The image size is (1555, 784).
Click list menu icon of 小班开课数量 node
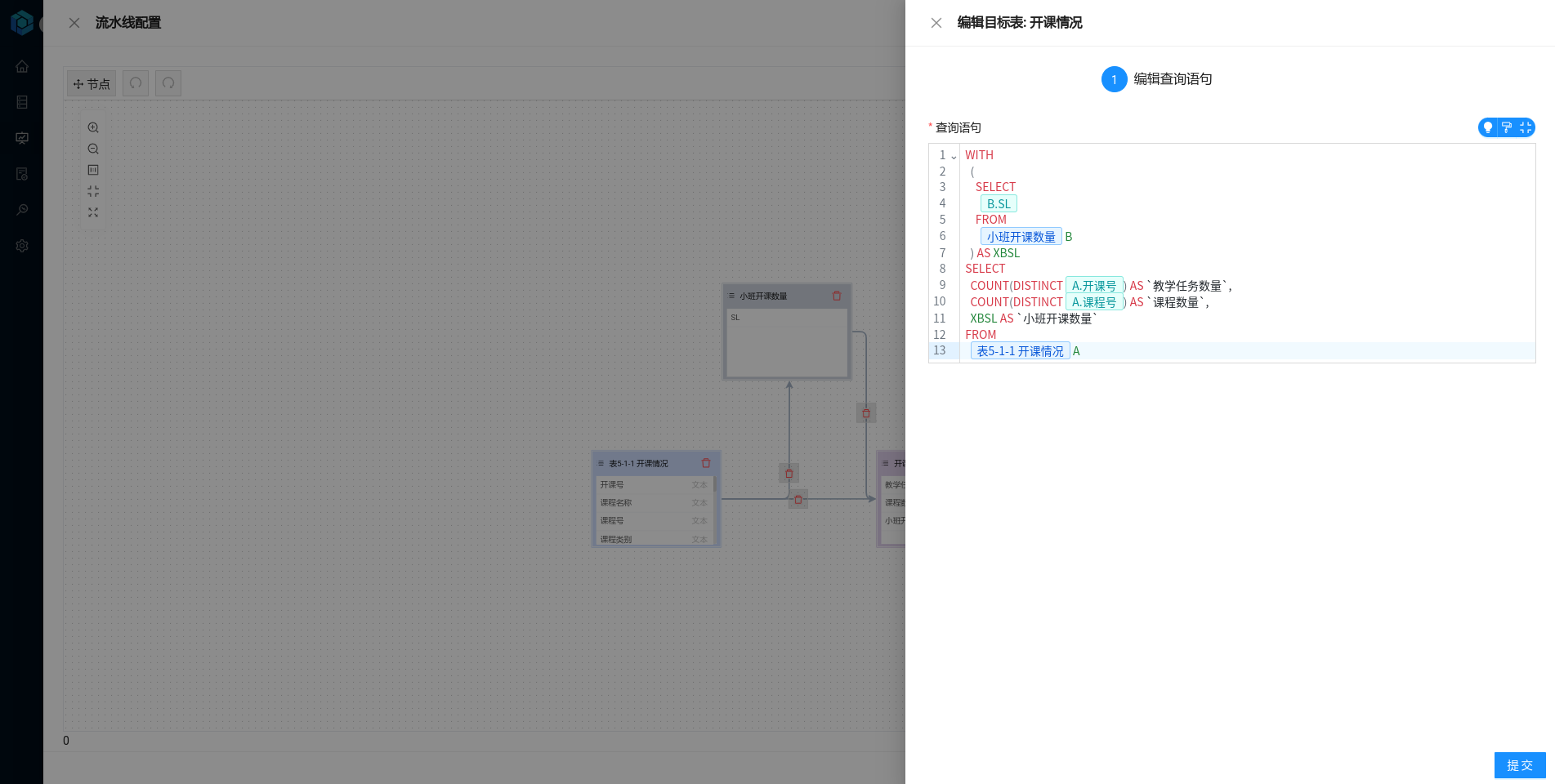coord(731,296)
